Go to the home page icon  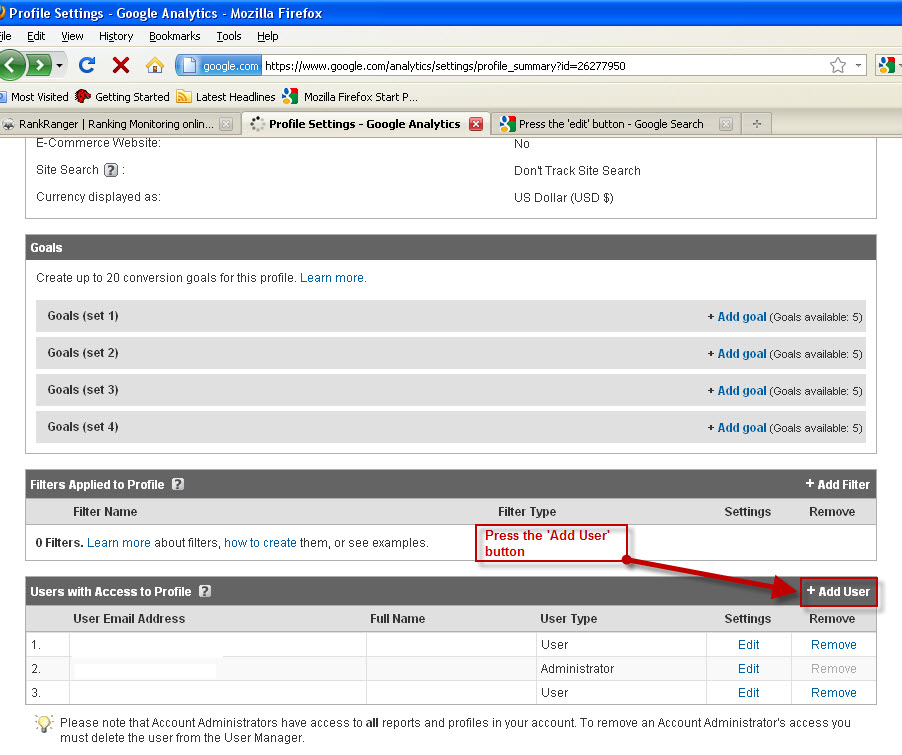tap(154, 65)
